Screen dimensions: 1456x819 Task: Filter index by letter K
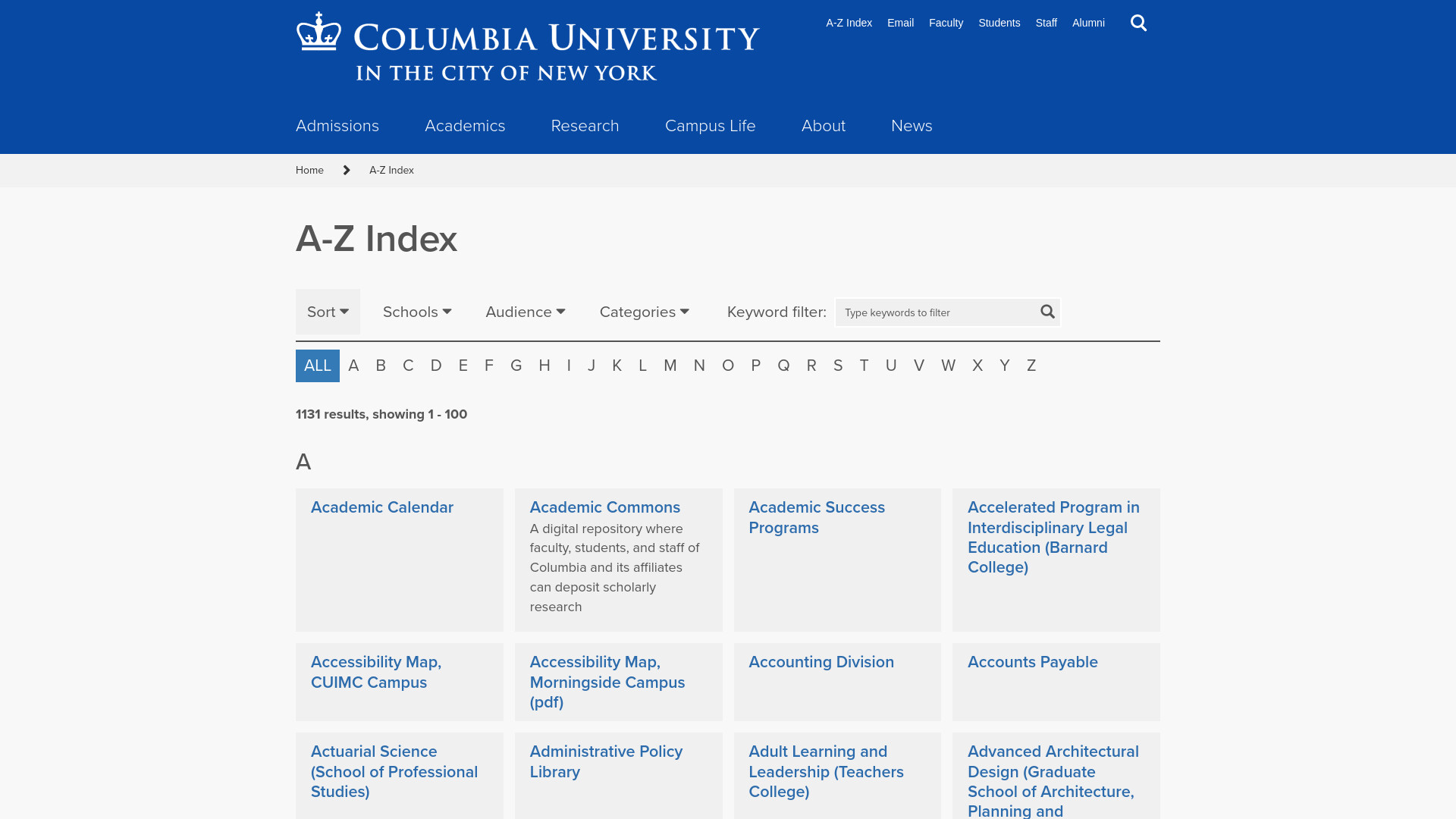pos(617,366)
